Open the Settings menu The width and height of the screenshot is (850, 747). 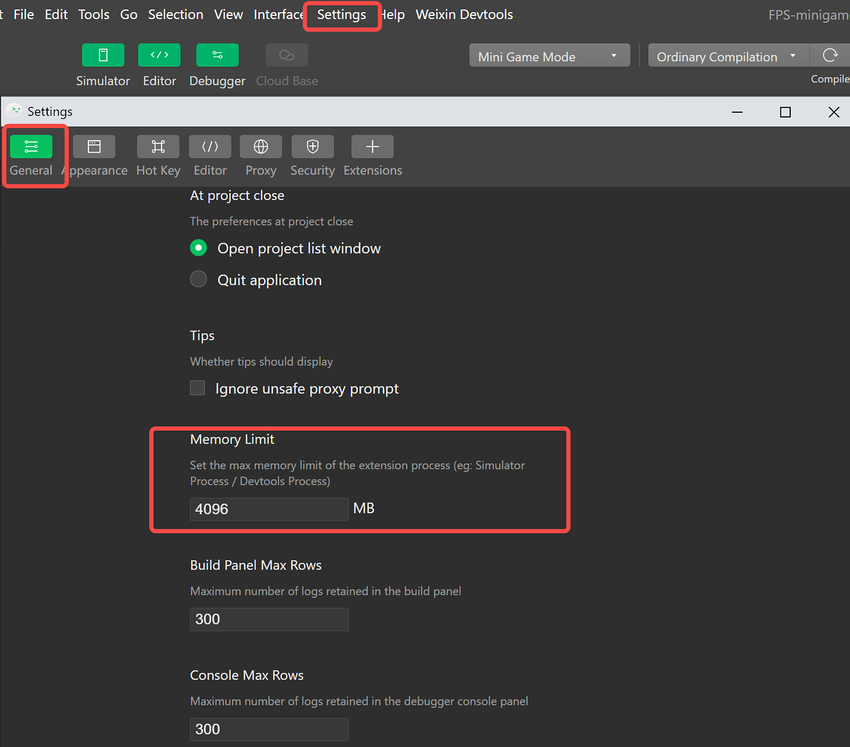click(x=341, y=15)
